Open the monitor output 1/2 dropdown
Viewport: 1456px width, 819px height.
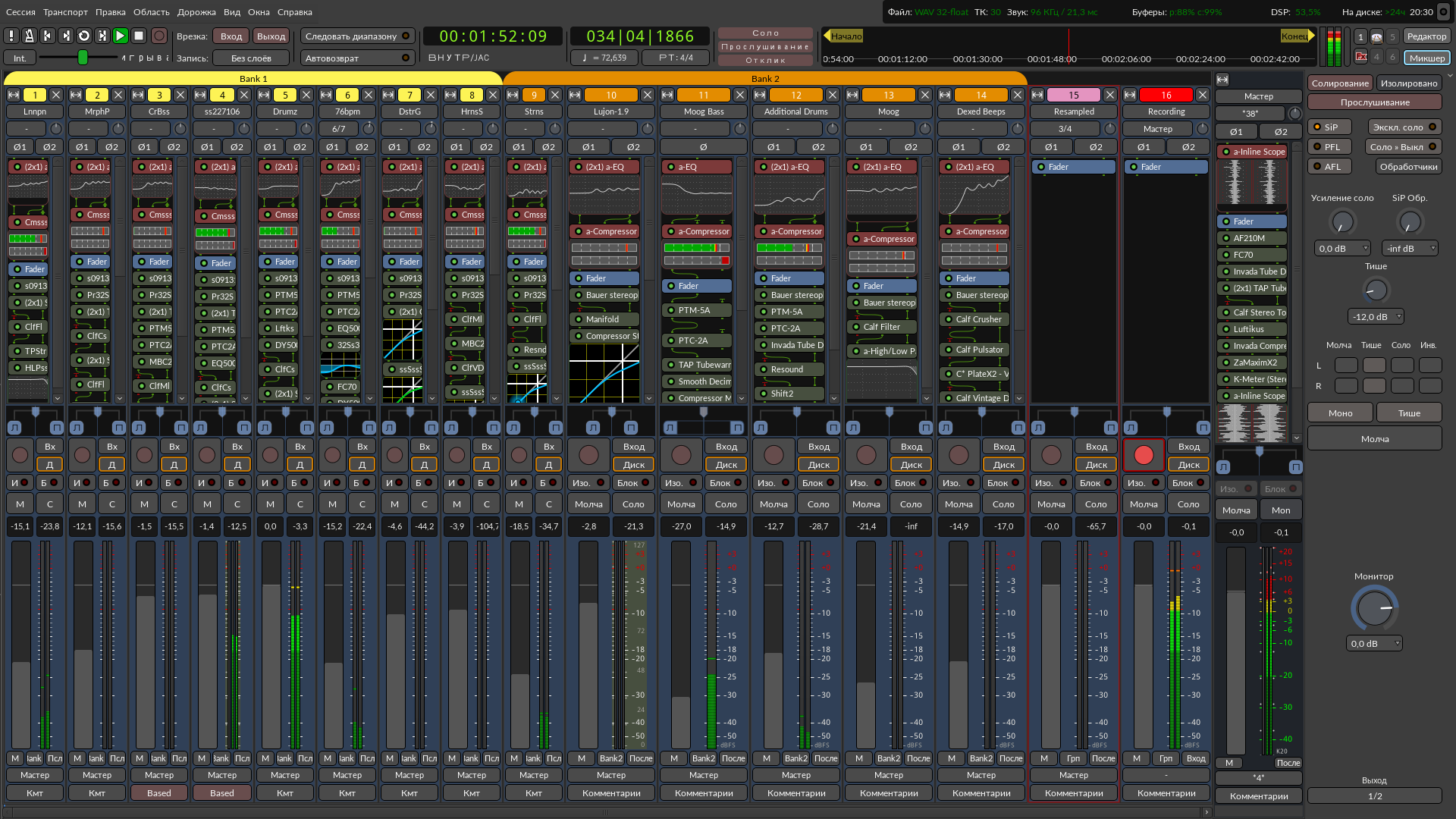pos(1374,795)
